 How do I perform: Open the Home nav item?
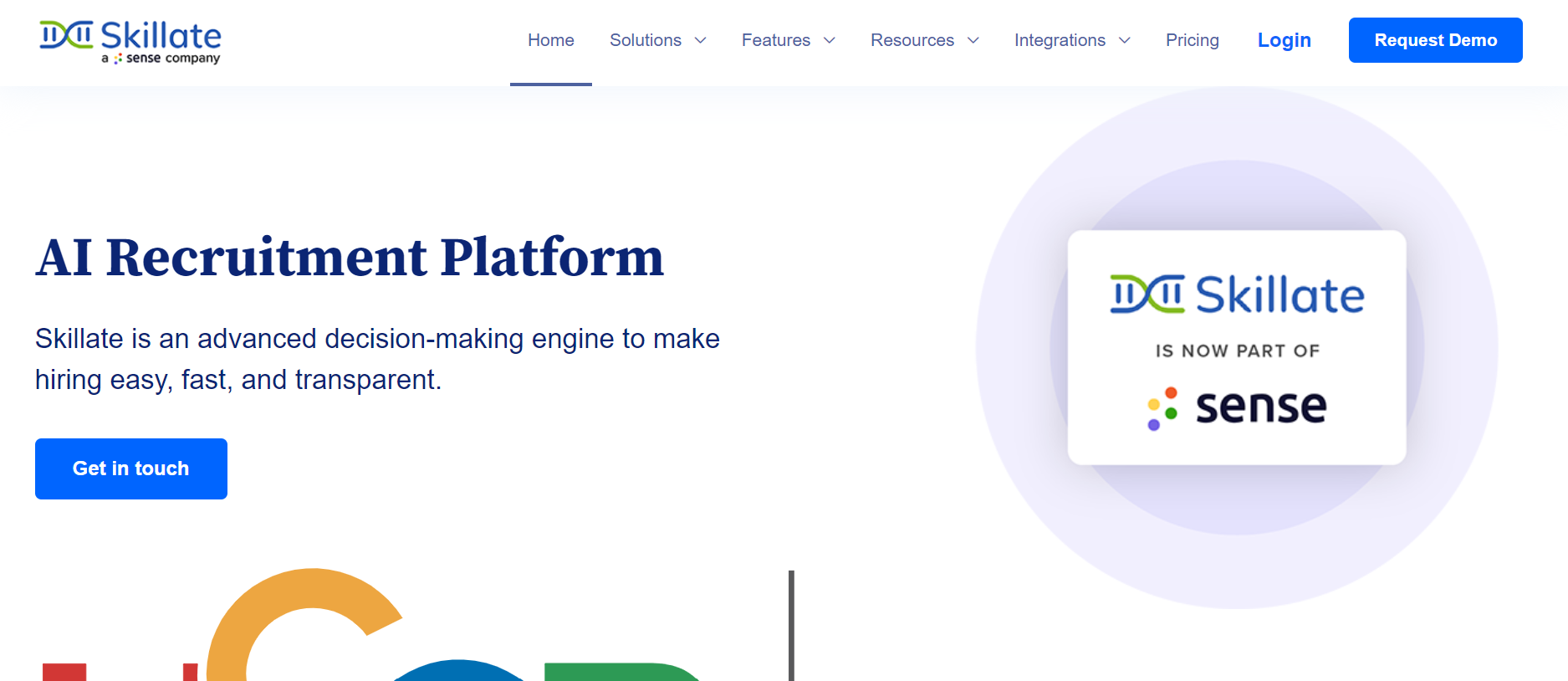[x=551, y=40]
